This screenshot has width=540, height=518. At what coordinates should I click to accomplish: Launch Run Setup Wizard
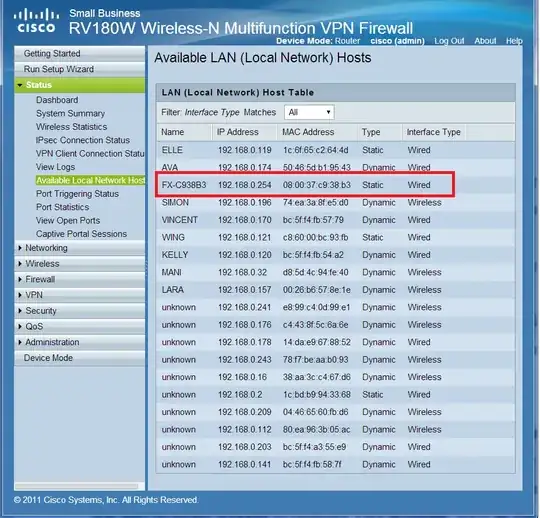coord(80,69)
